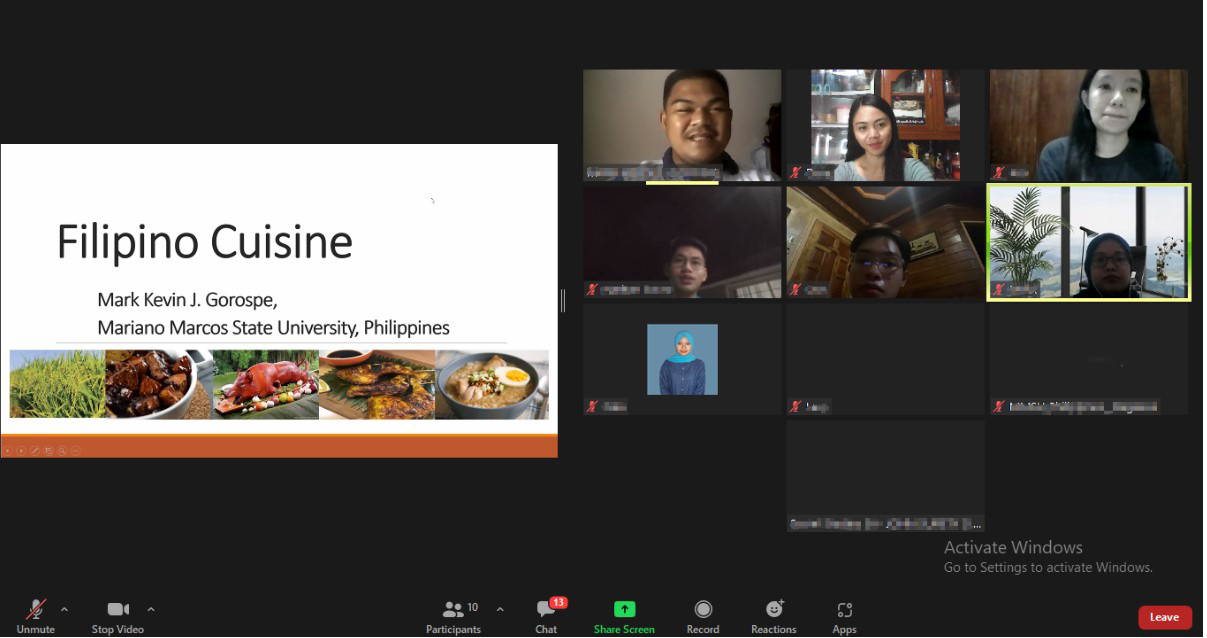Click the profile photo with blue hijab
The height and width of the screenshot is (638, 1207).
pos(682,359)
